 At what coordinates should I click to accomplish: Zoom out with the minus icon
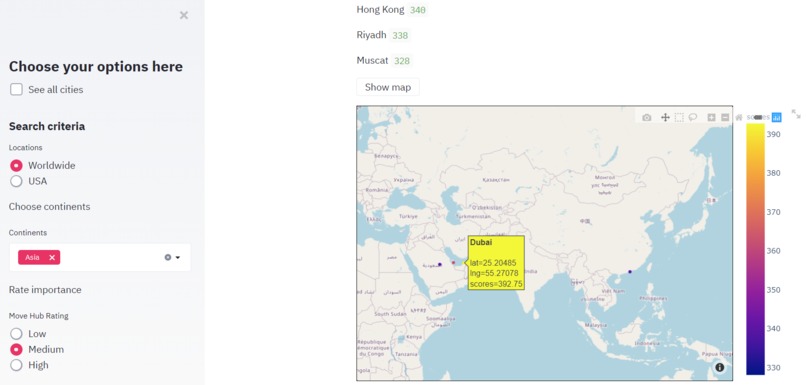[x=725, y=118]
